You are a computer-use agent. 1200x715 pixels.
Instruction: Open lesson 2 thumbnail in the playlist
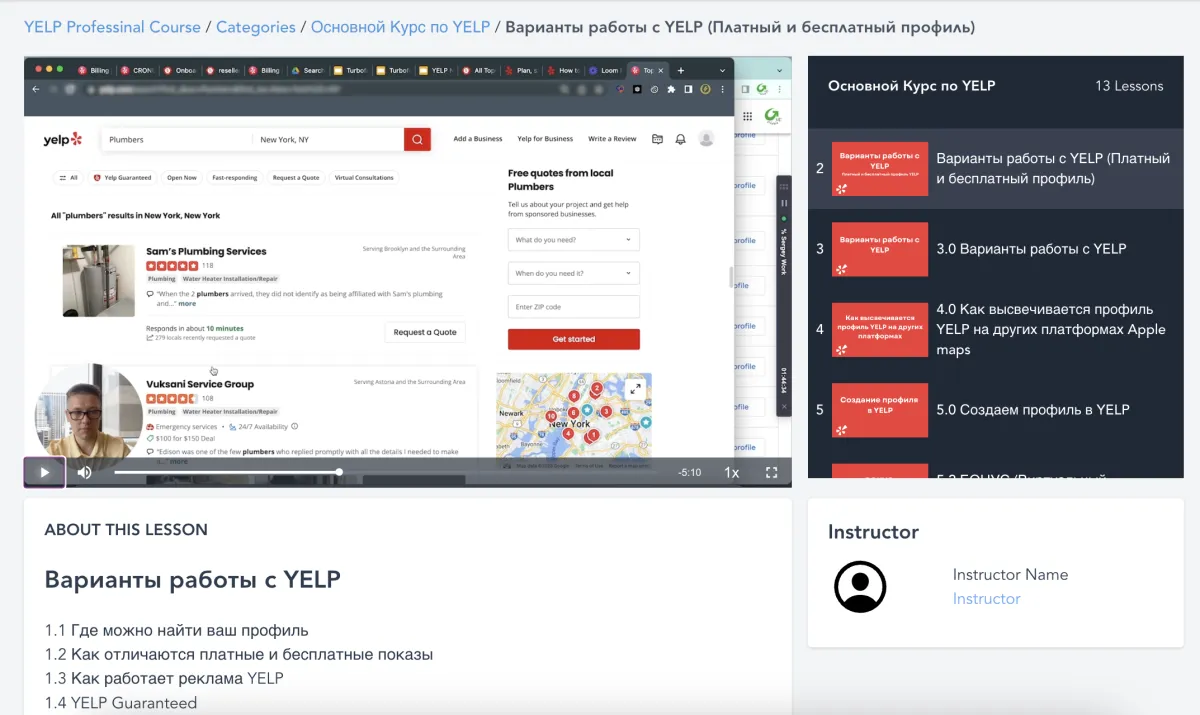tap(880, 168)
